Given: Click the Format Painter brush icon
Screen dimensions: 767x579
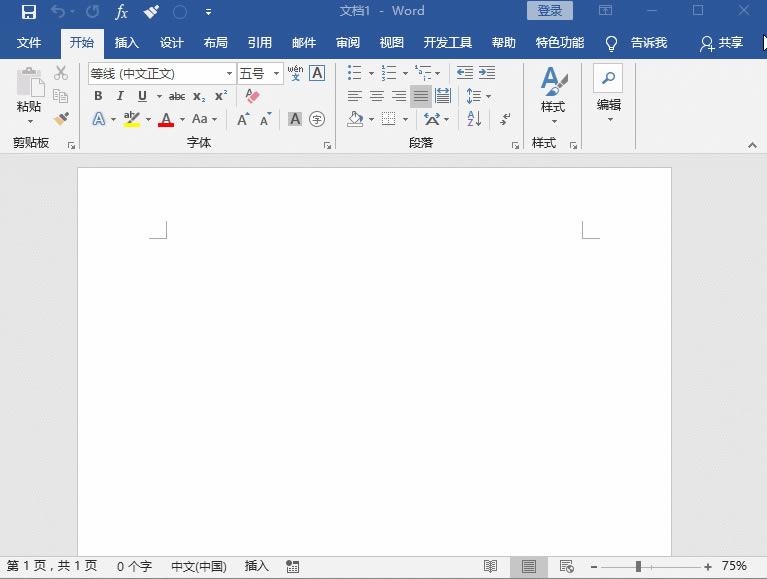Looking at the screenshot, I should 61,119.
